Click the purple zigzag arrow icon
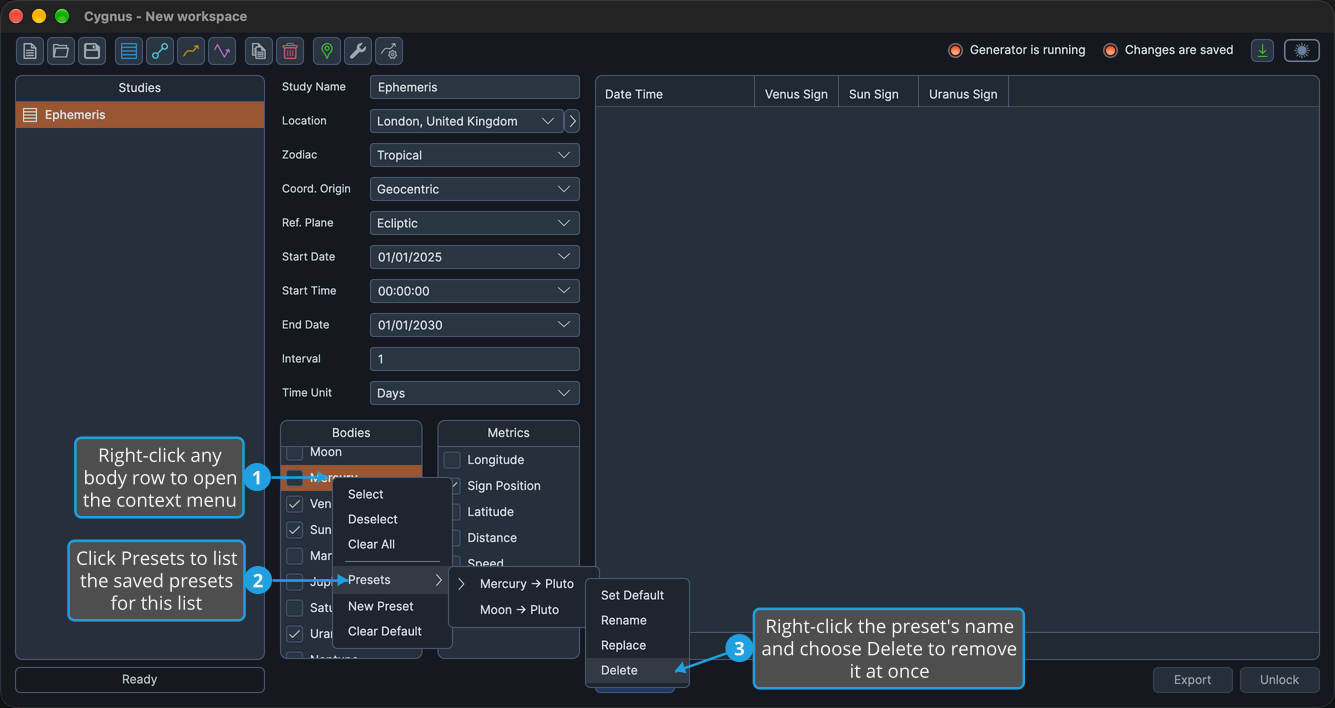1335x708 pixels. point(222,51)
